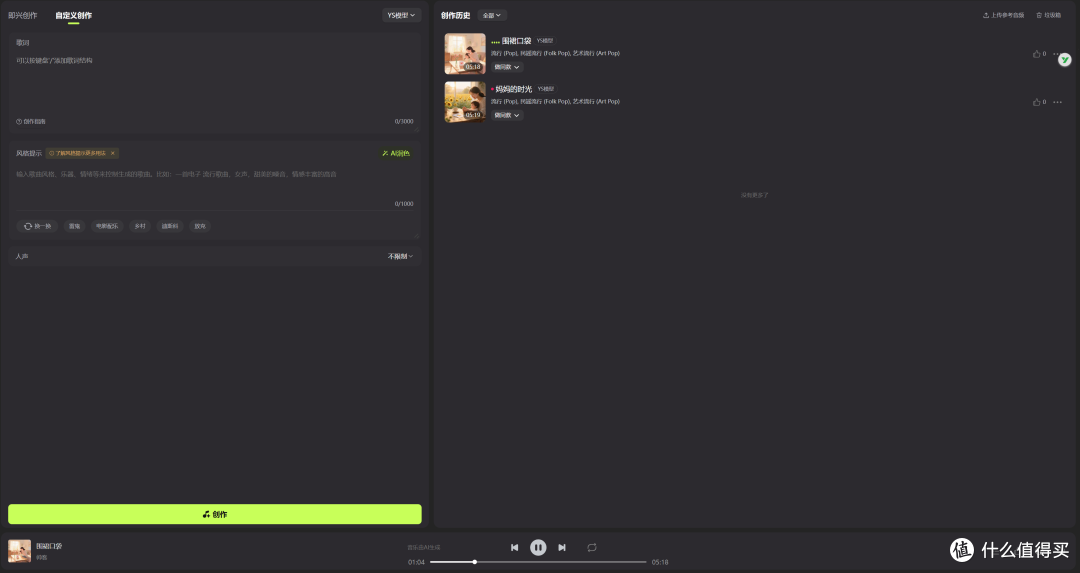Add the 放克 style tag
This screenshot has width=1080, height=573.
[x=200, y=226]
